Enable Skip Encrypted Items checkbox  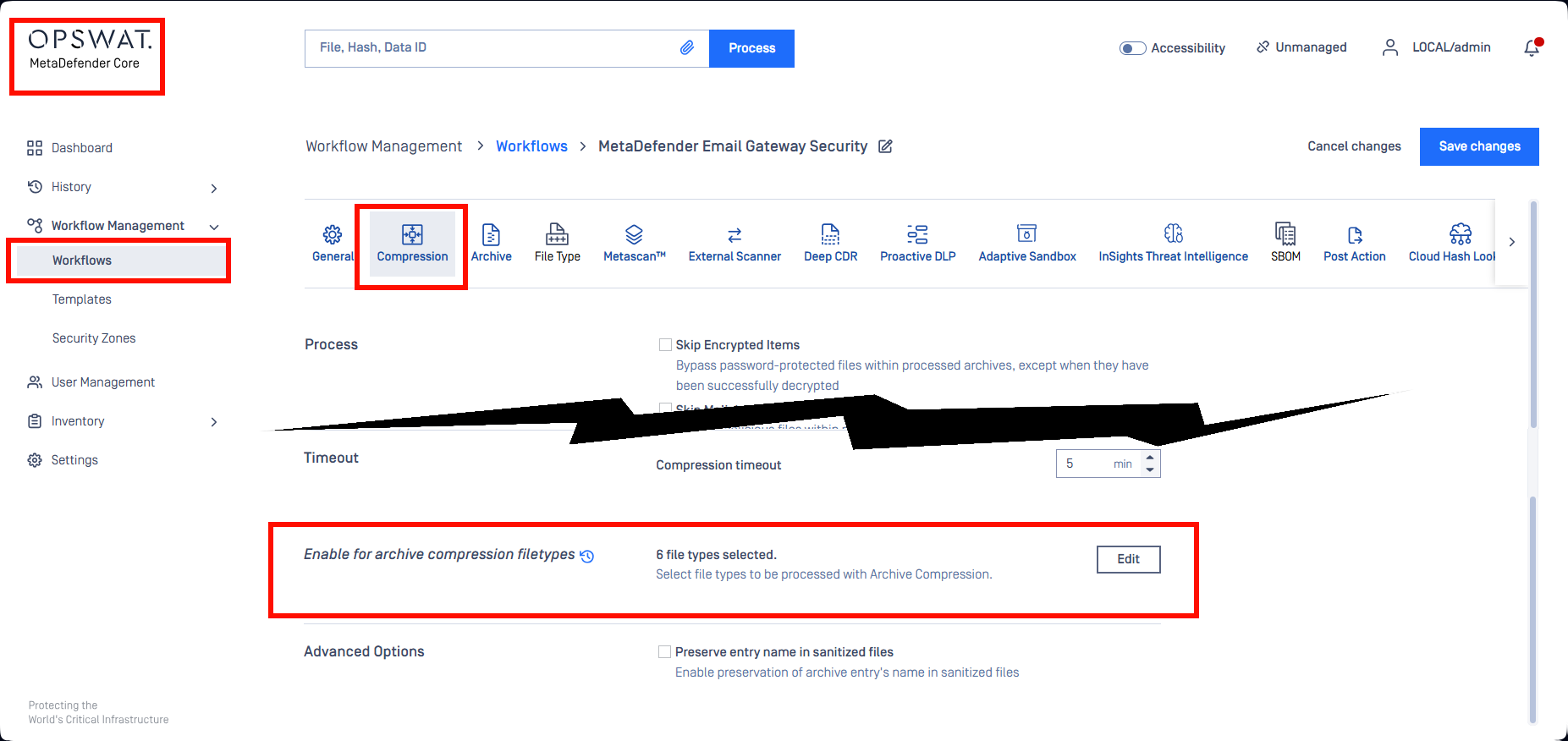point(665,345)
